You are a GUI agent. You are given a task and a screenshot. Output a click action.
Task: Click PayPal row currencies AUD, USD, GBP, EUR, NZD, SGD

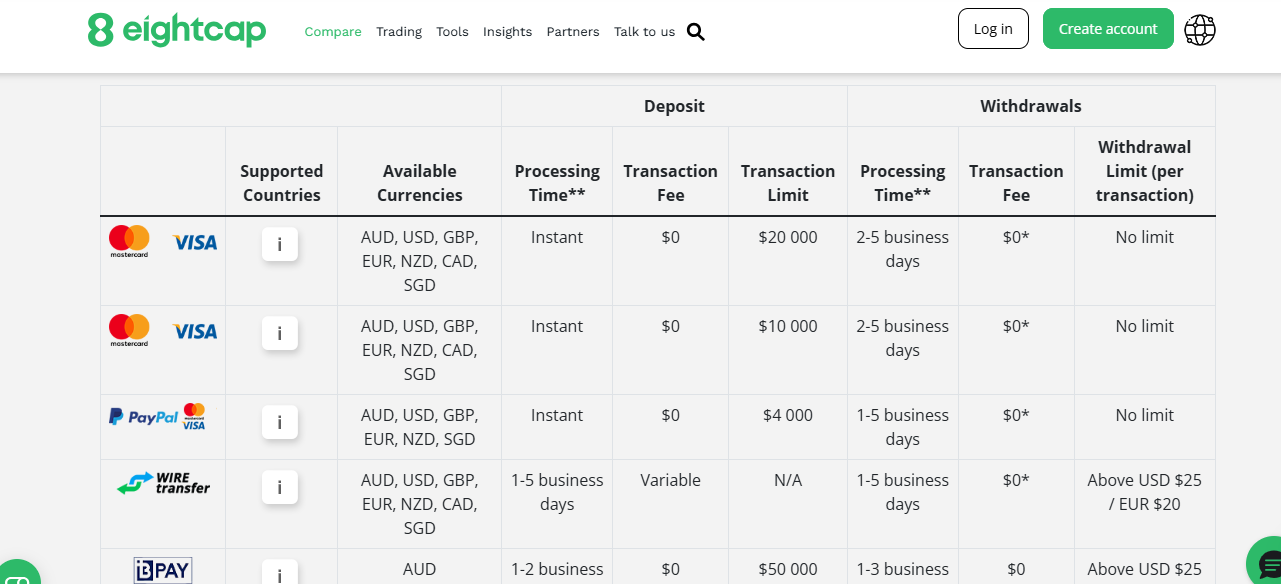(x=420, y=427)
